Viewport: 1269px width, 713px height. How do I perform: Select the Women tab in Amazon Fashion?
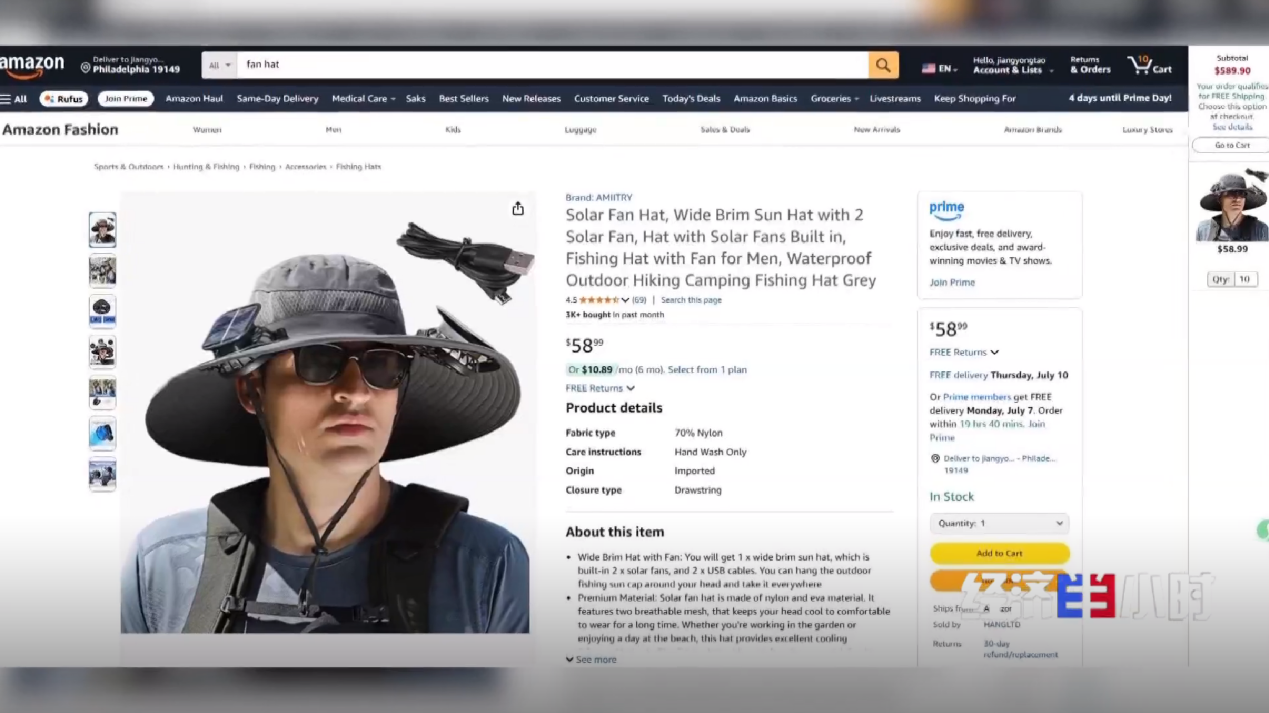(207, 130)
